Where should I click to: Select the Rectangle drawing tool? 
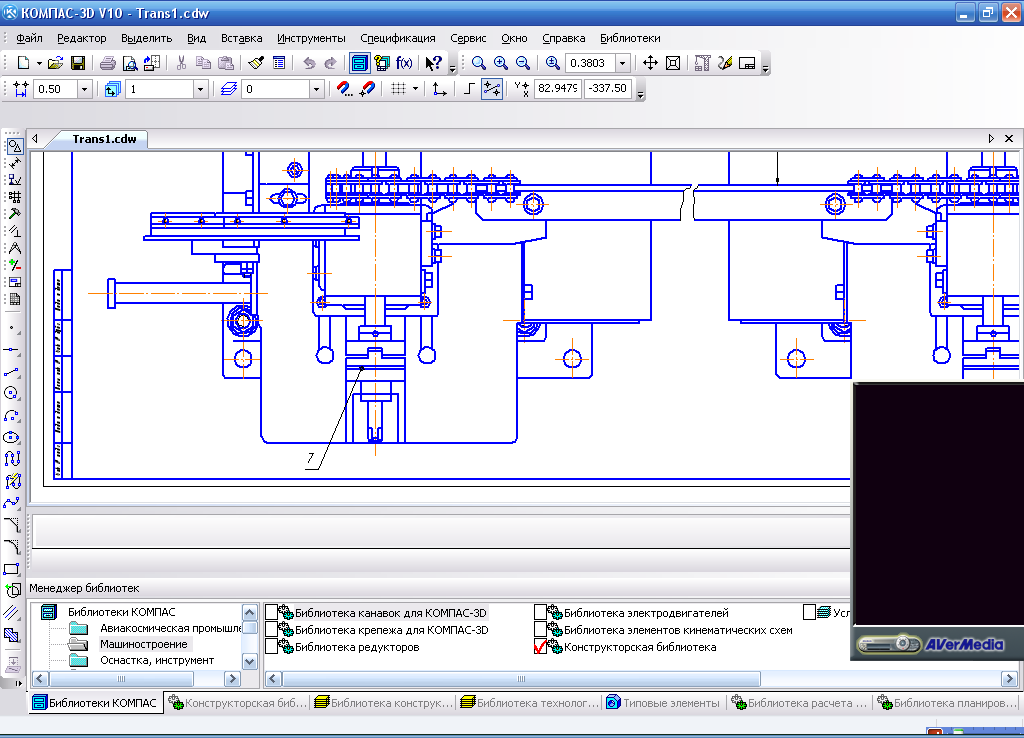11,569
